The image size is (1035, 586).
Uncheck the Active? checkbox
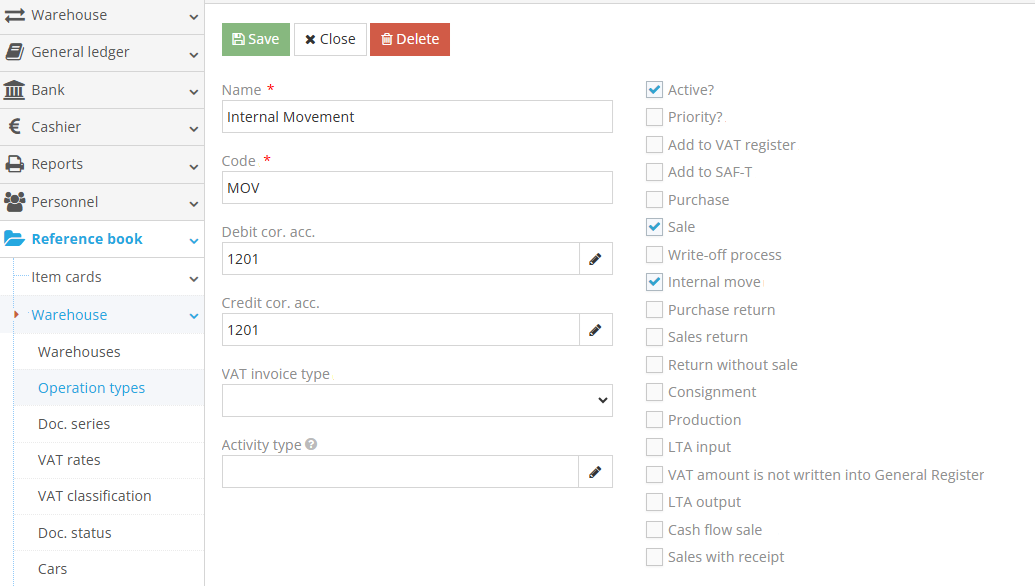click(x=654, y=90)
